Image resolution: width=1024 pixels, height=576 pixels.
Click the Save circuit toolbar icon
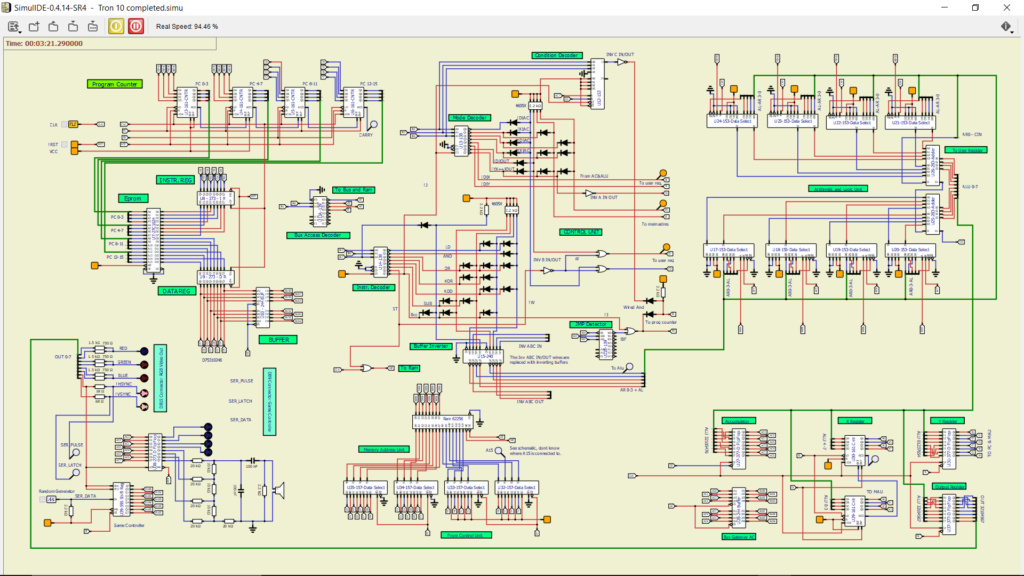[x=73, y=26]
